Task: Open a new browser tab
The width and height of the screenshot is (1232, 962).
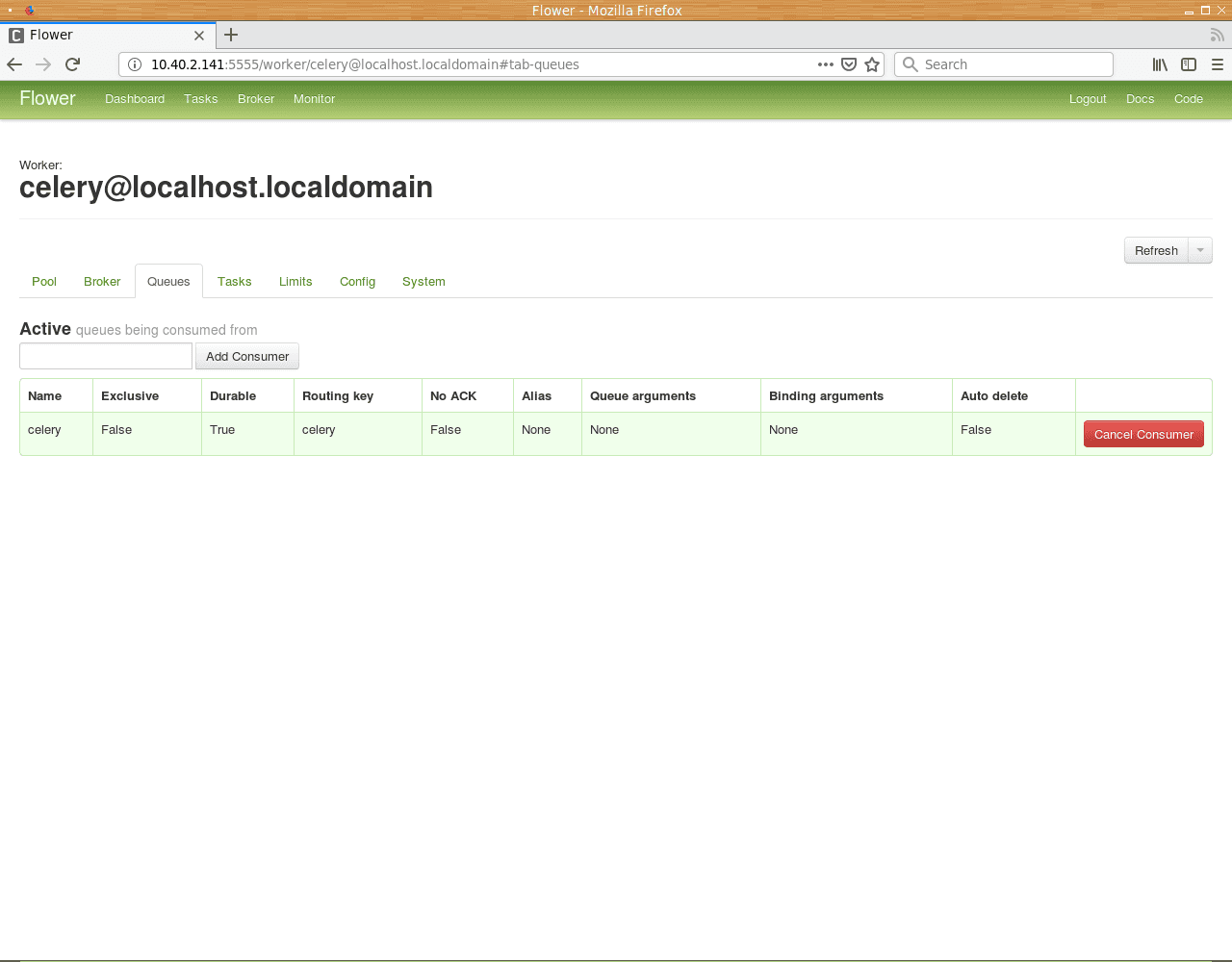Action: 231,35
